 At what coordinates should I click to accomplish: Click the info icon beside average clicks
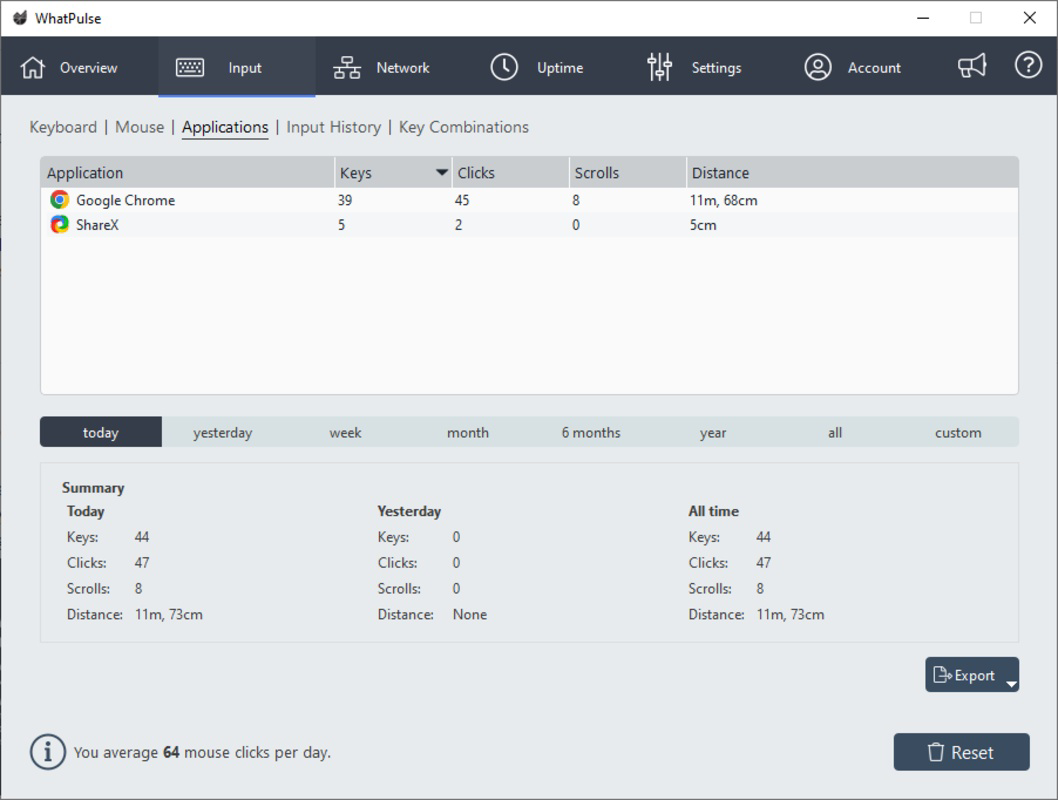click(47, 751)
